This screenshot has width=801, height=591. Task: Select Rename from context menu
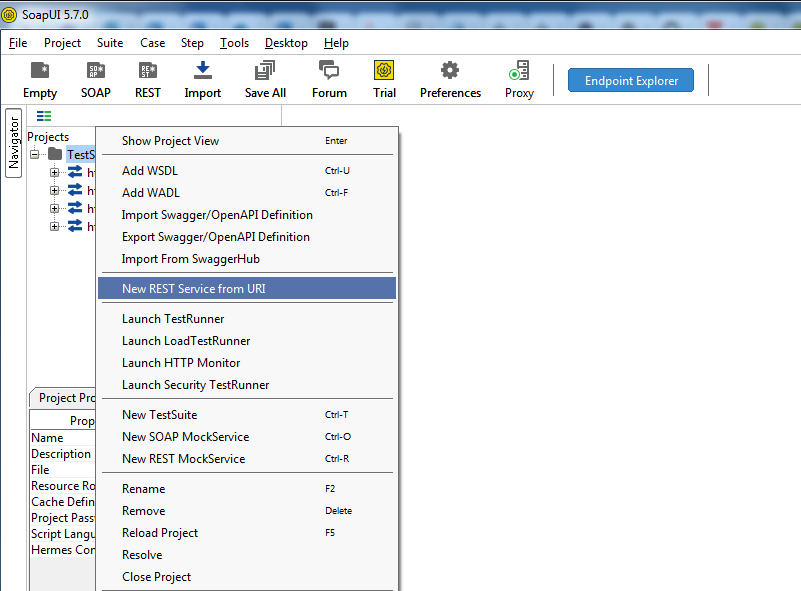[247, 489]
